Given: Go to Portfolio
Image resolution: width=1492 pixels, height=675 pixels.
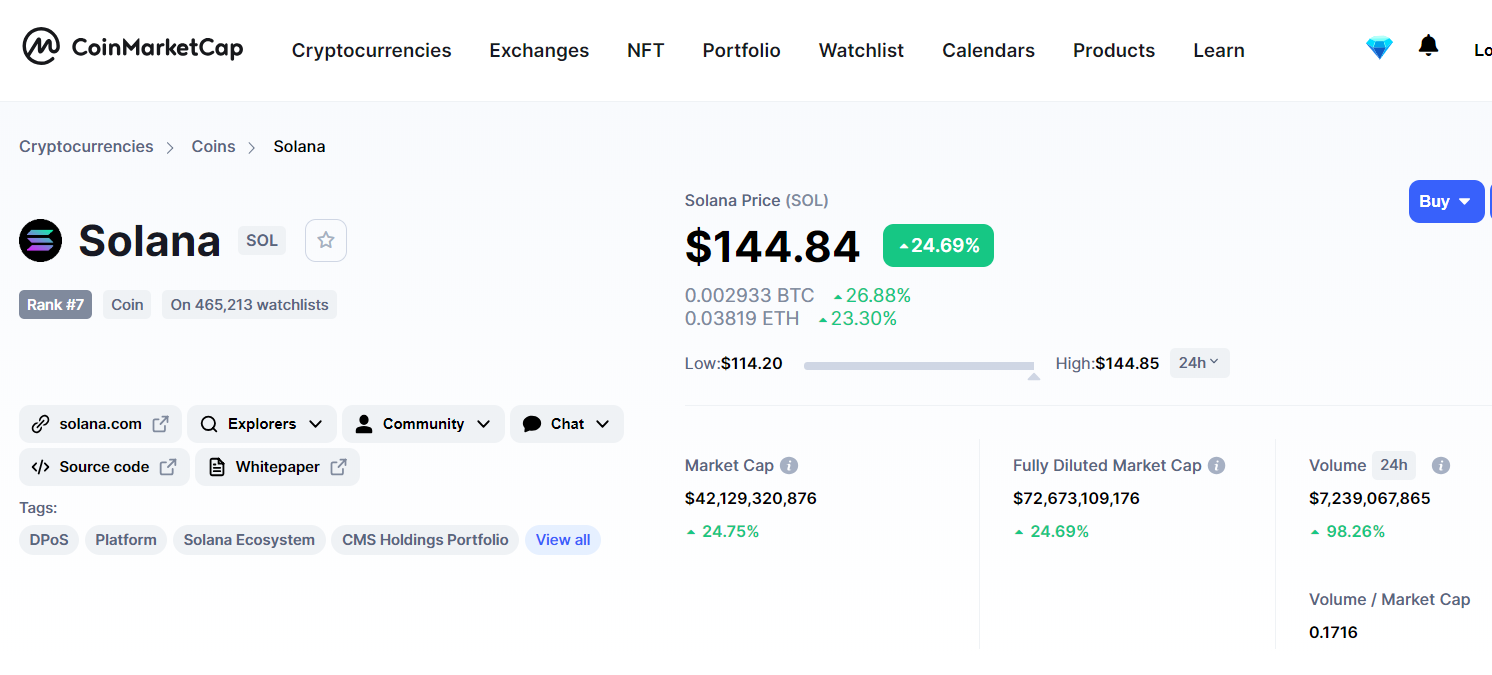Looking at the screenshot, I should click(741, 50).
